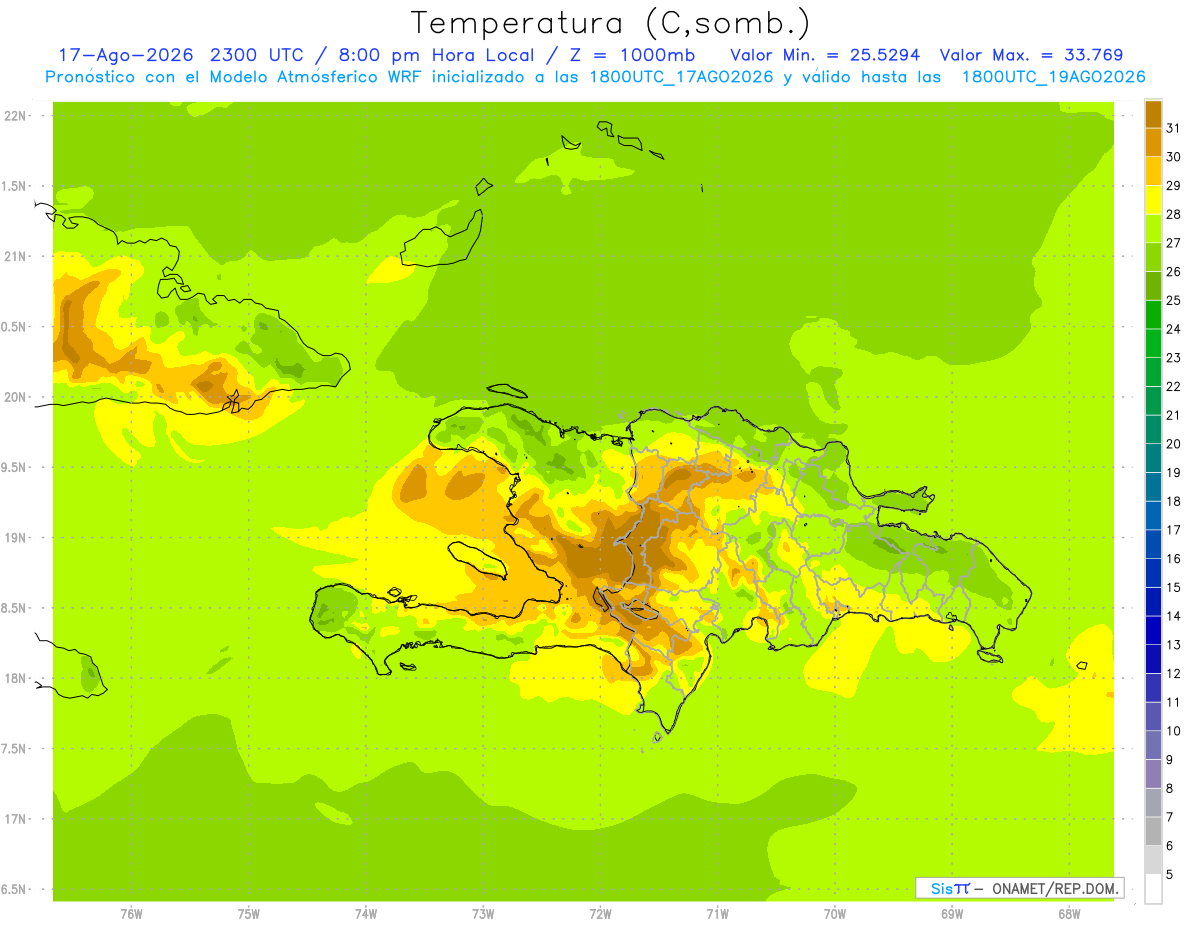Screen dimensions: 1200x927
Task: Click the color bar label "25"
Action: coord(1174,300)
